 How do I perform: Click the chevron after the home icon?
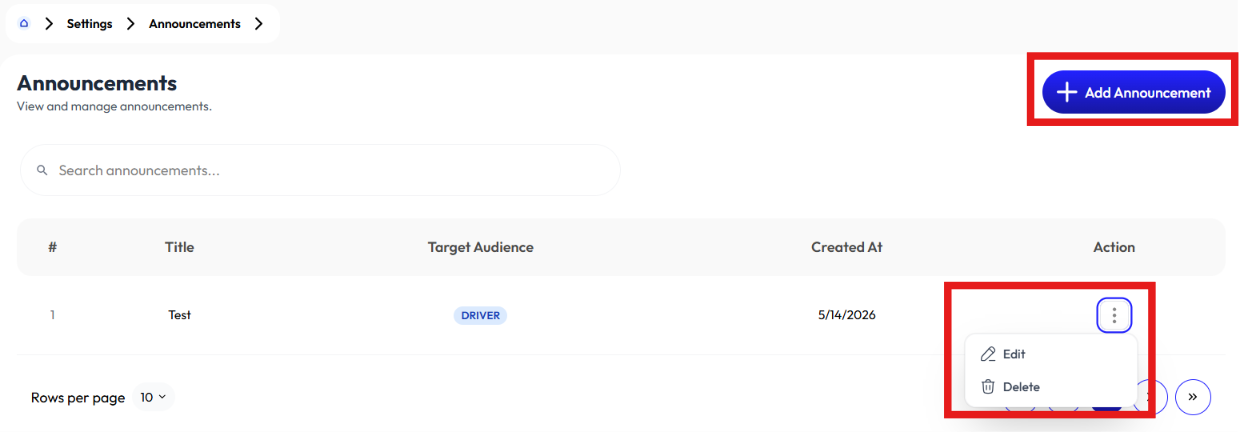pos(49,23)
